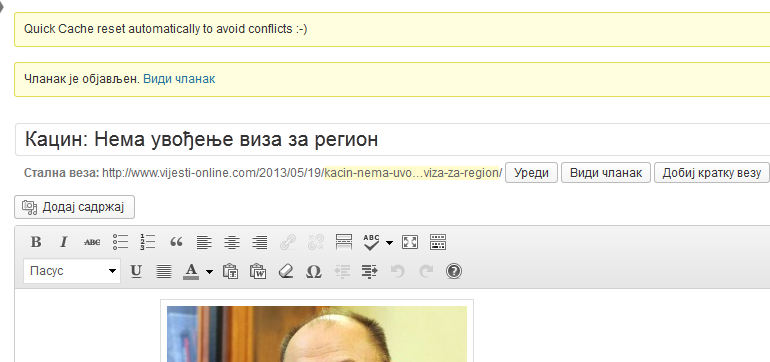The image size is (770, 362).
Task: Enter distraction-free fullscreen mode
Action: pos(410,242)
